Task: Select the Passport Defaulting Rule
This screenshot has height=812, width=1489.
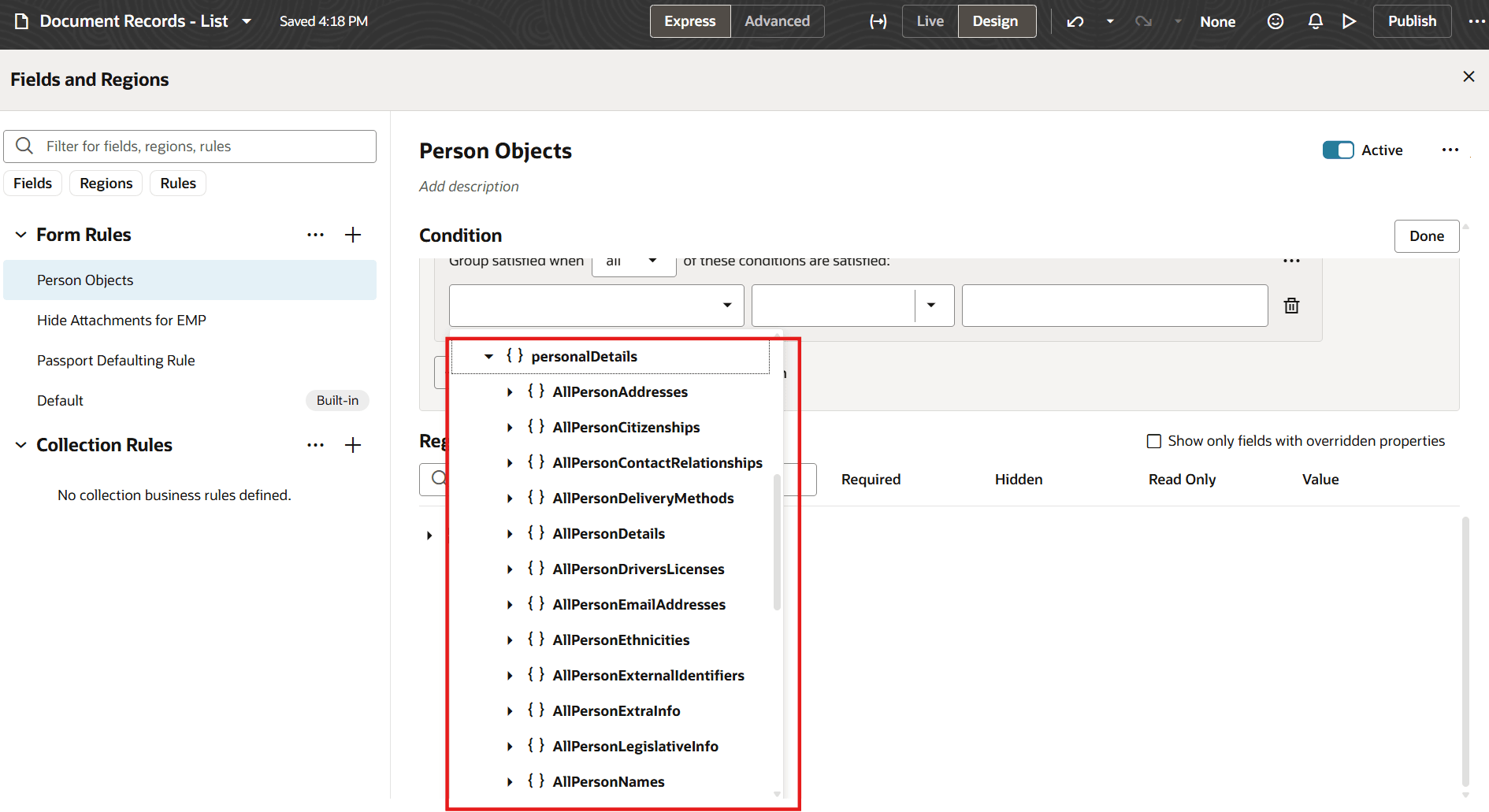Action: click(x=190, y=361)
